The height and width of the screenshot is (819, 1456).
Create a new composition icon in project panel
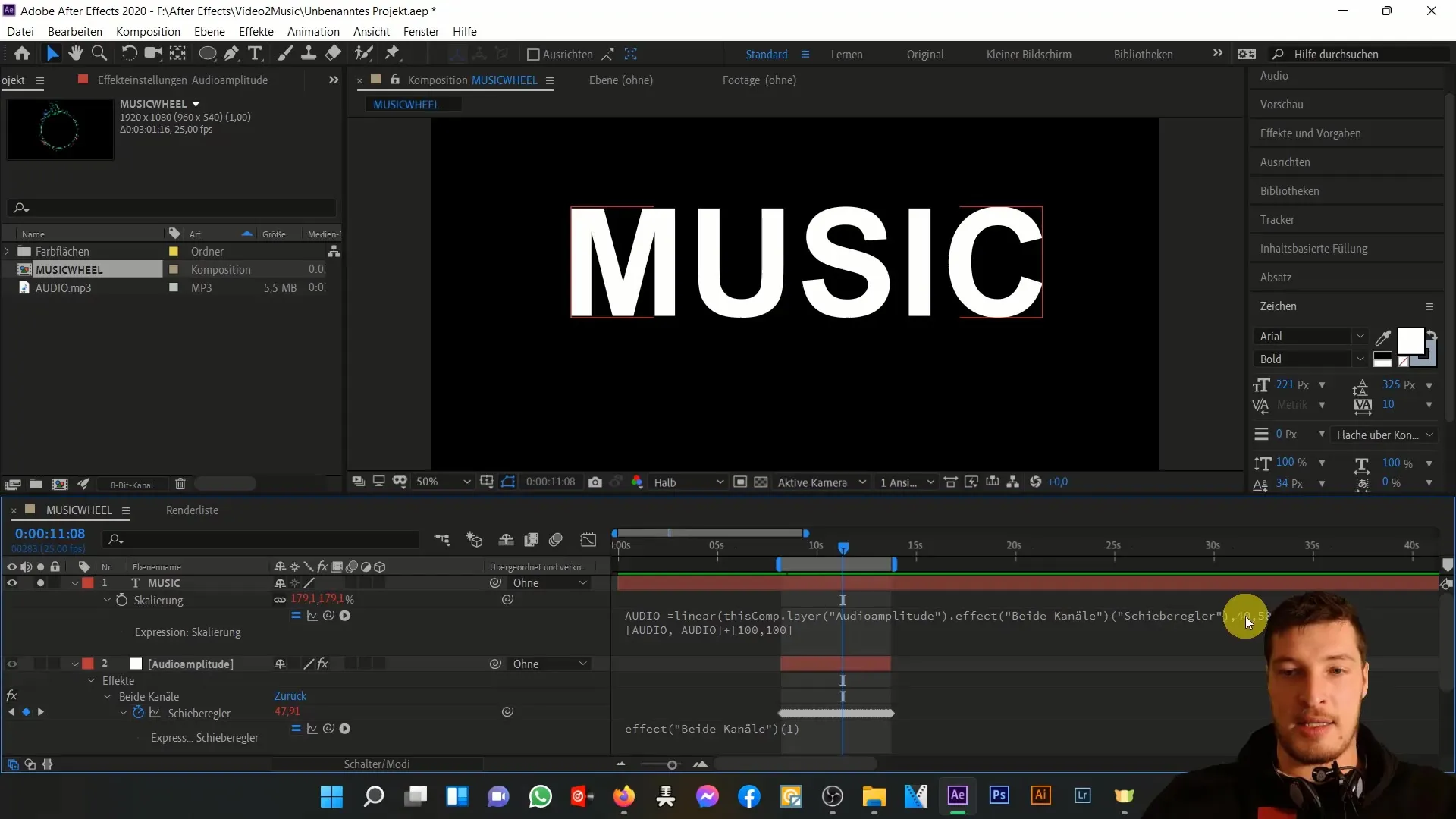pyautogui.click(x=60, y=484)
